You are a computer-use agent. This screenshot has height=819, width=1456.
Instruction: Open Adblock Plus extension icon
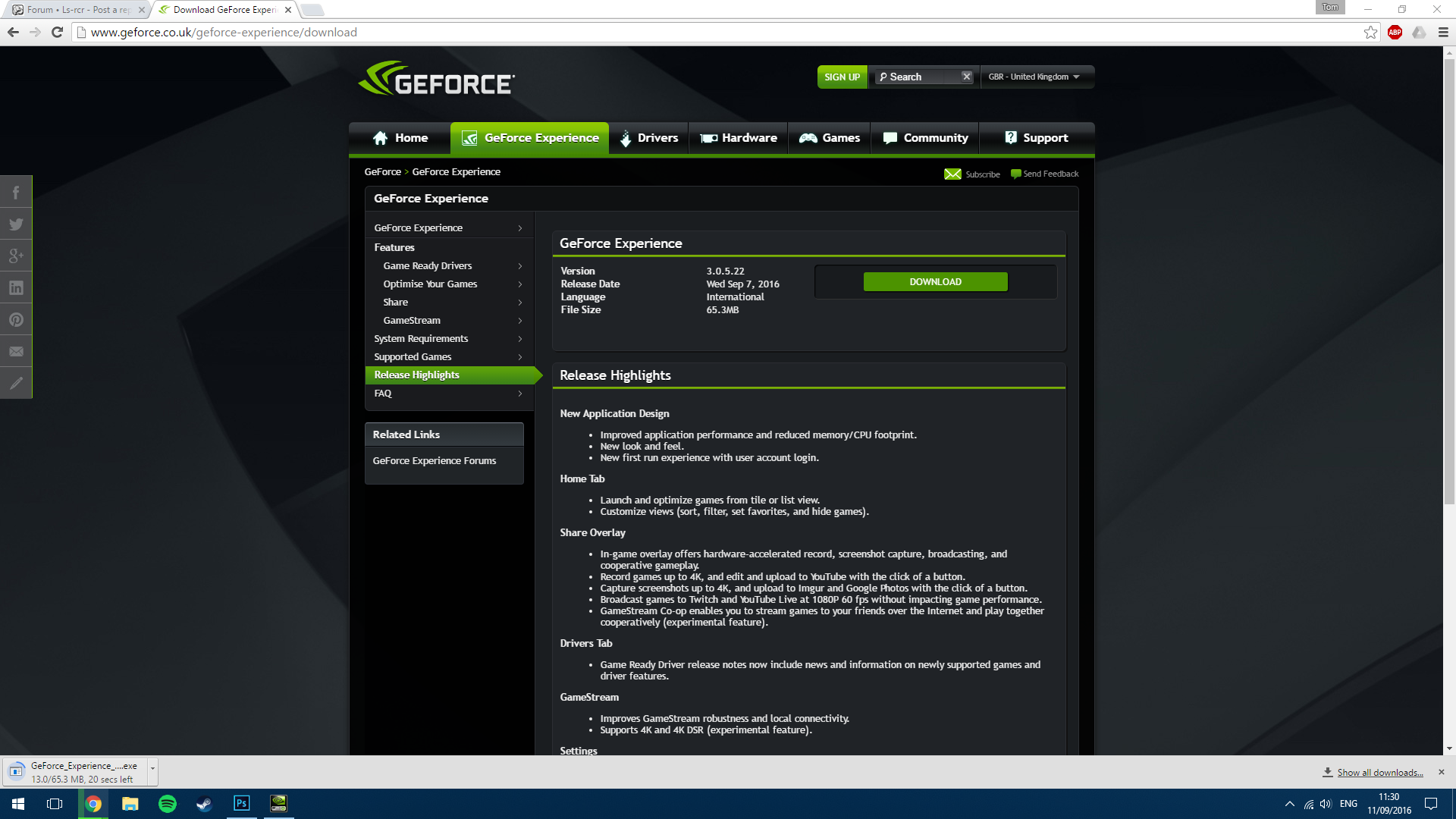1395,32
